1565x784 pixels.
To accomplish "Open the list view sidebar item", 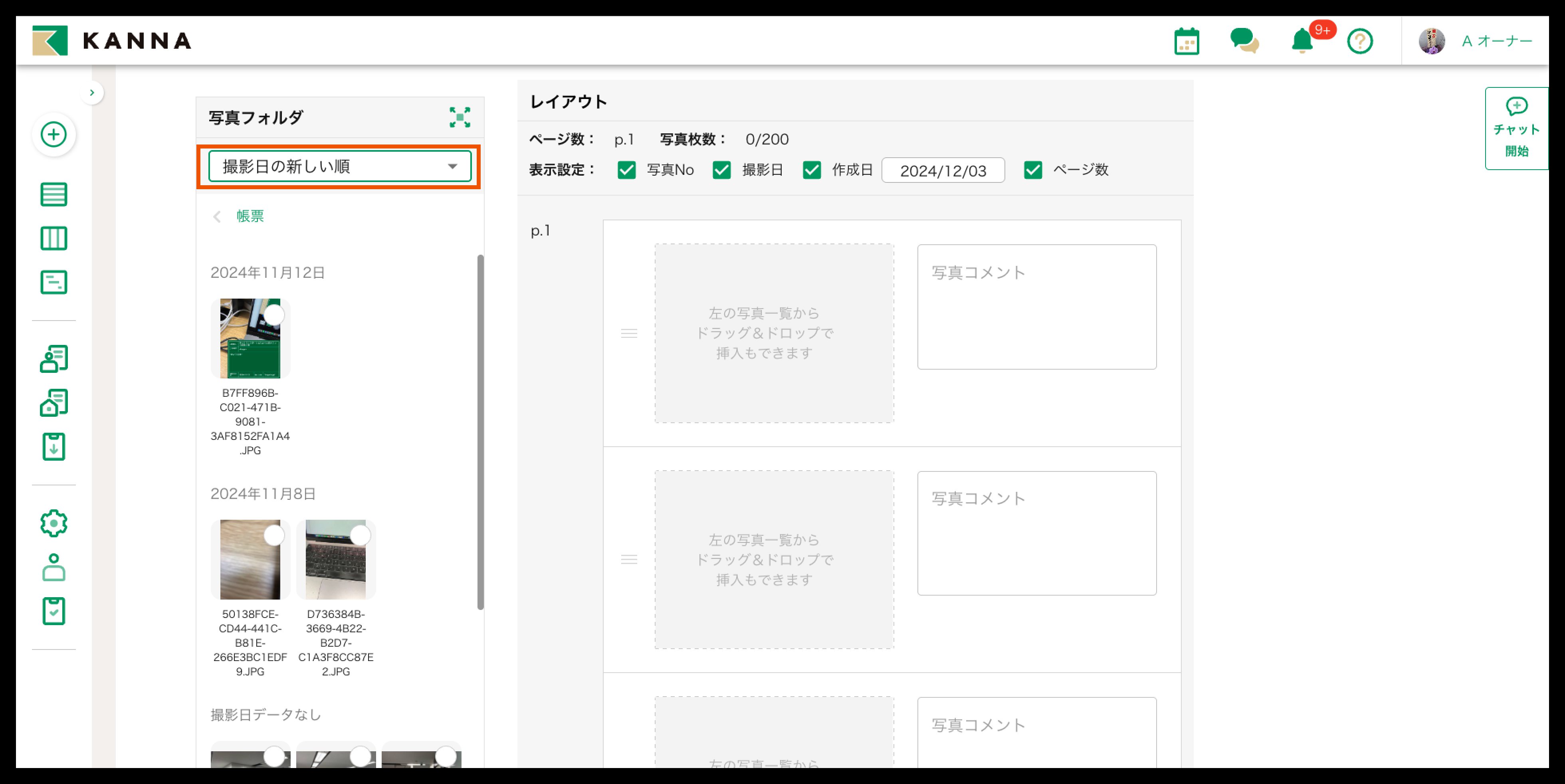I will (x=53, y=194).
